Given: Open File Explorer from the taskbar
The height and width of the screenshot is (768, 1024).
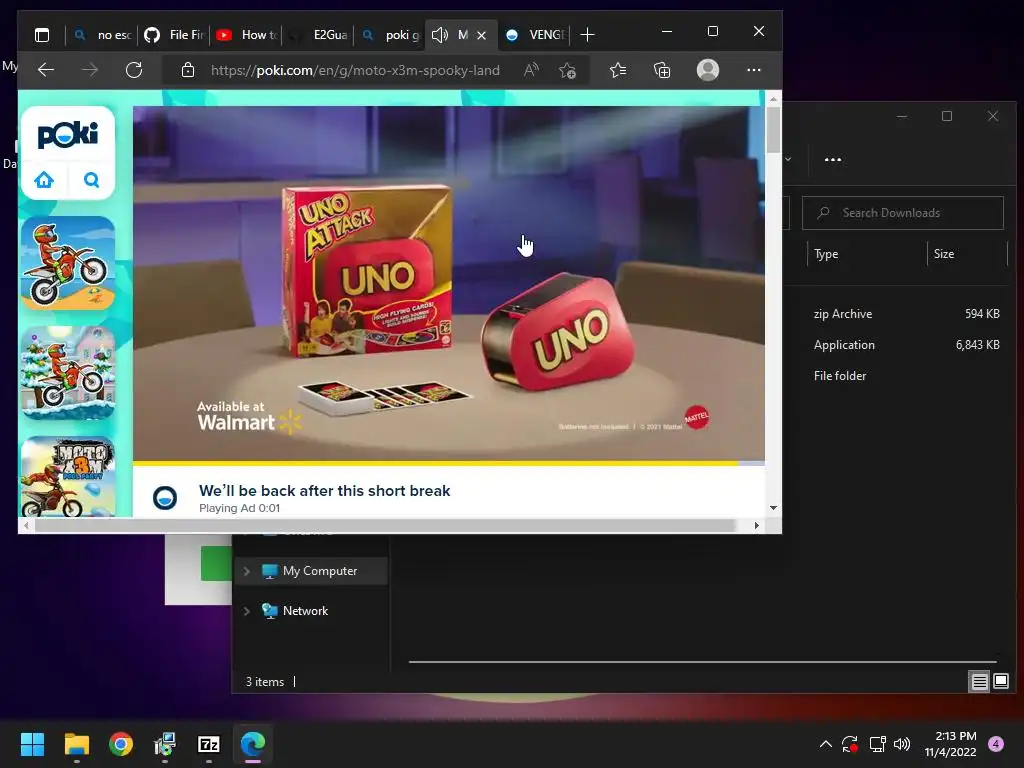Looking at the screenshot, I should tap(76, 744).
